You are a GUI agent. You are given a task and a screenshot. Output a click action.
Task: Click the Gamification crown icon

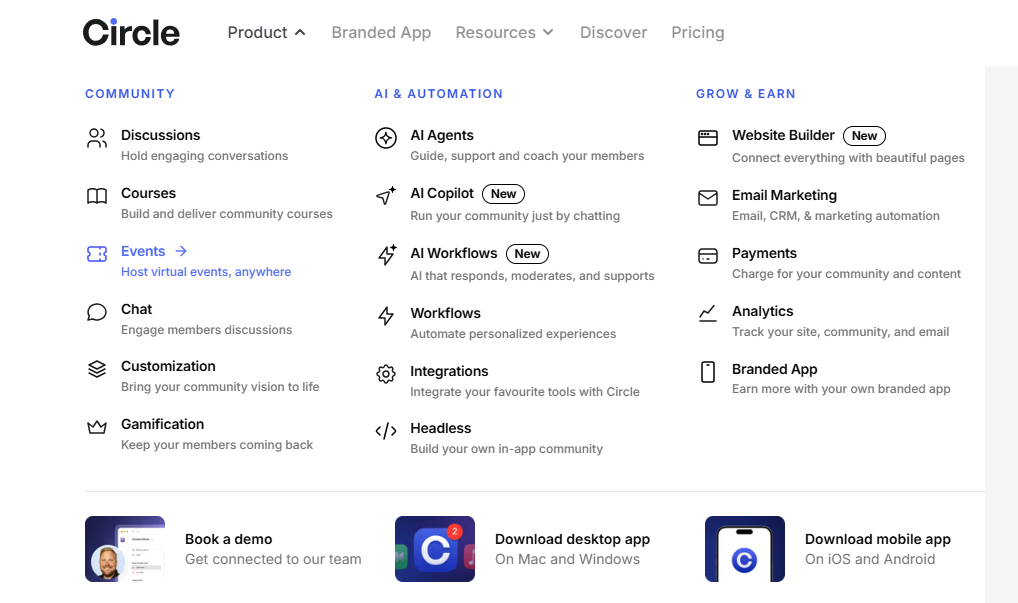(x=97, y=427)
